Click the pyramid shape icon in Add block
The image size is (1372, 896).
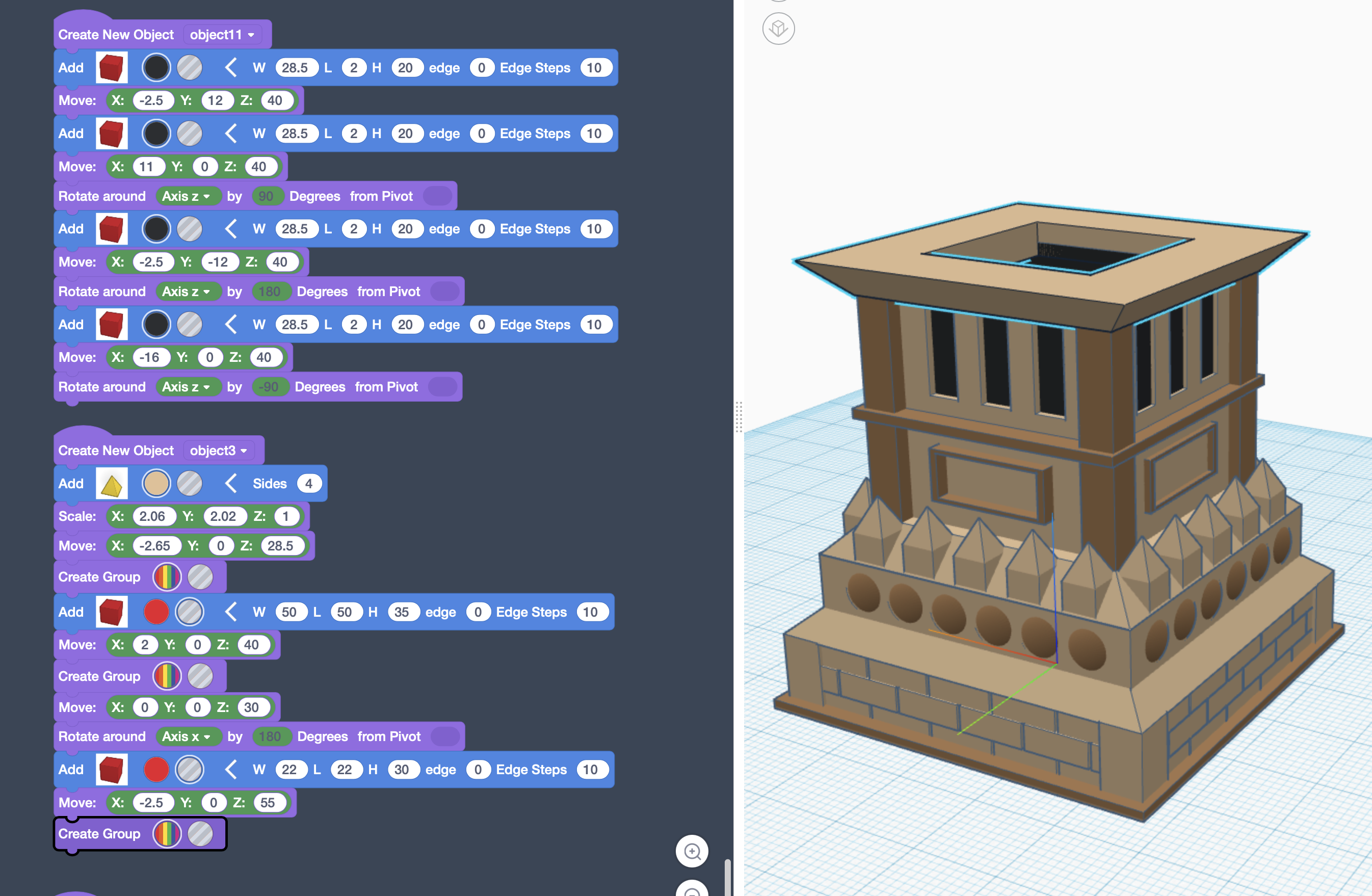pos(111,484)
